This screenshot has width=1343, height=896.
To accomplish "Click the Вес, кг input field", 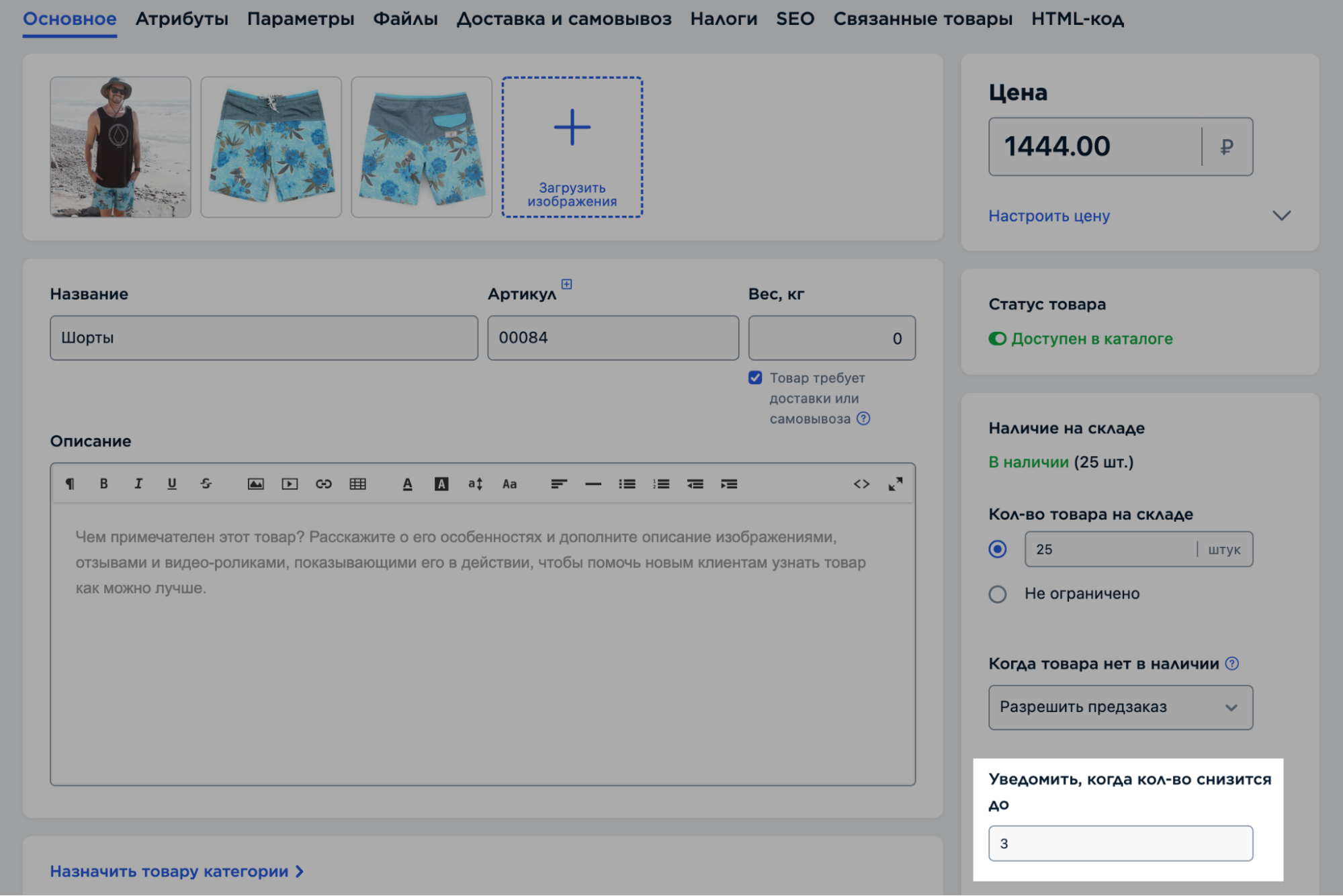I will click(x=832, y=338).
